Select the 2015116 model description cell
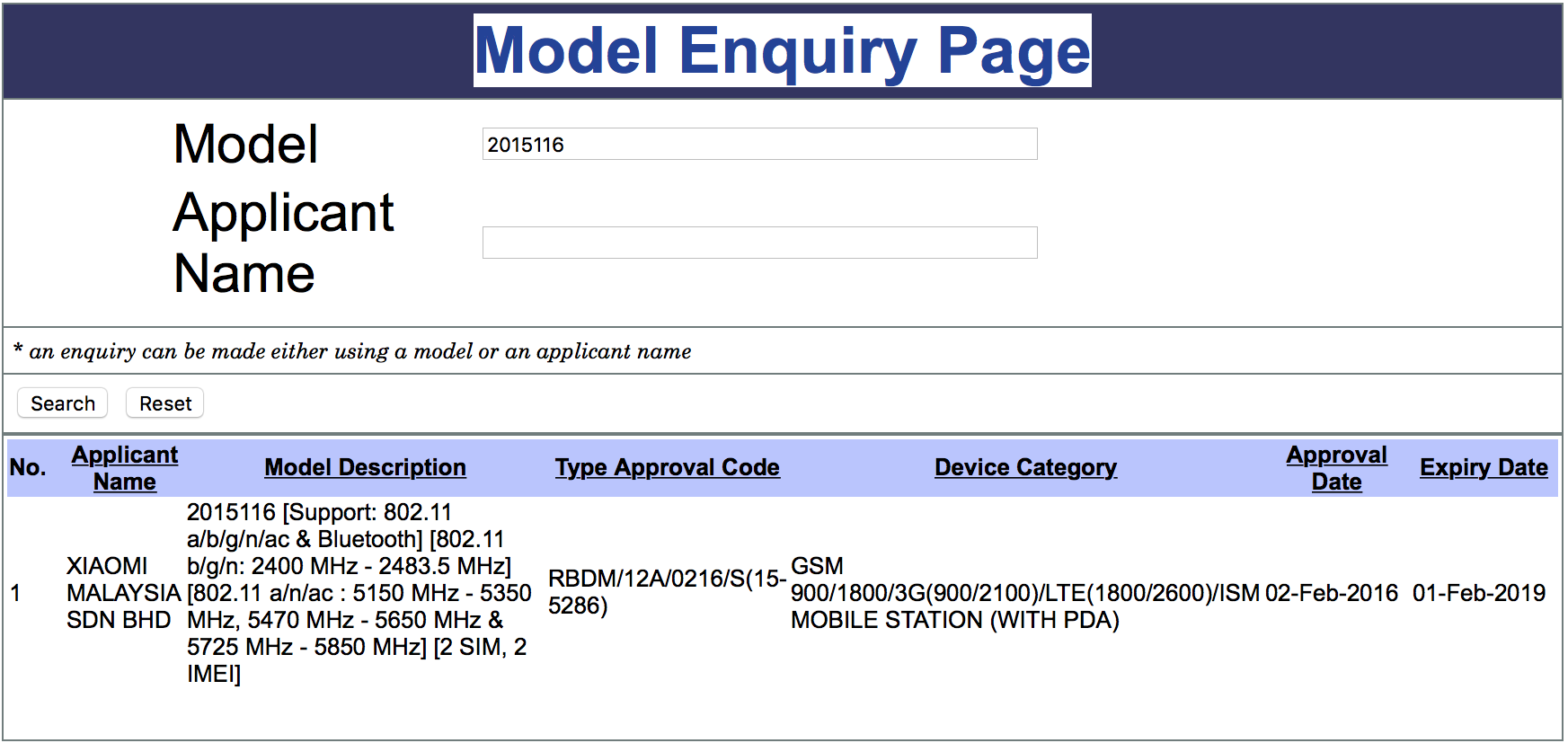Image resolution: width=1568 pixels, height=743 pixels. (359, 593)
